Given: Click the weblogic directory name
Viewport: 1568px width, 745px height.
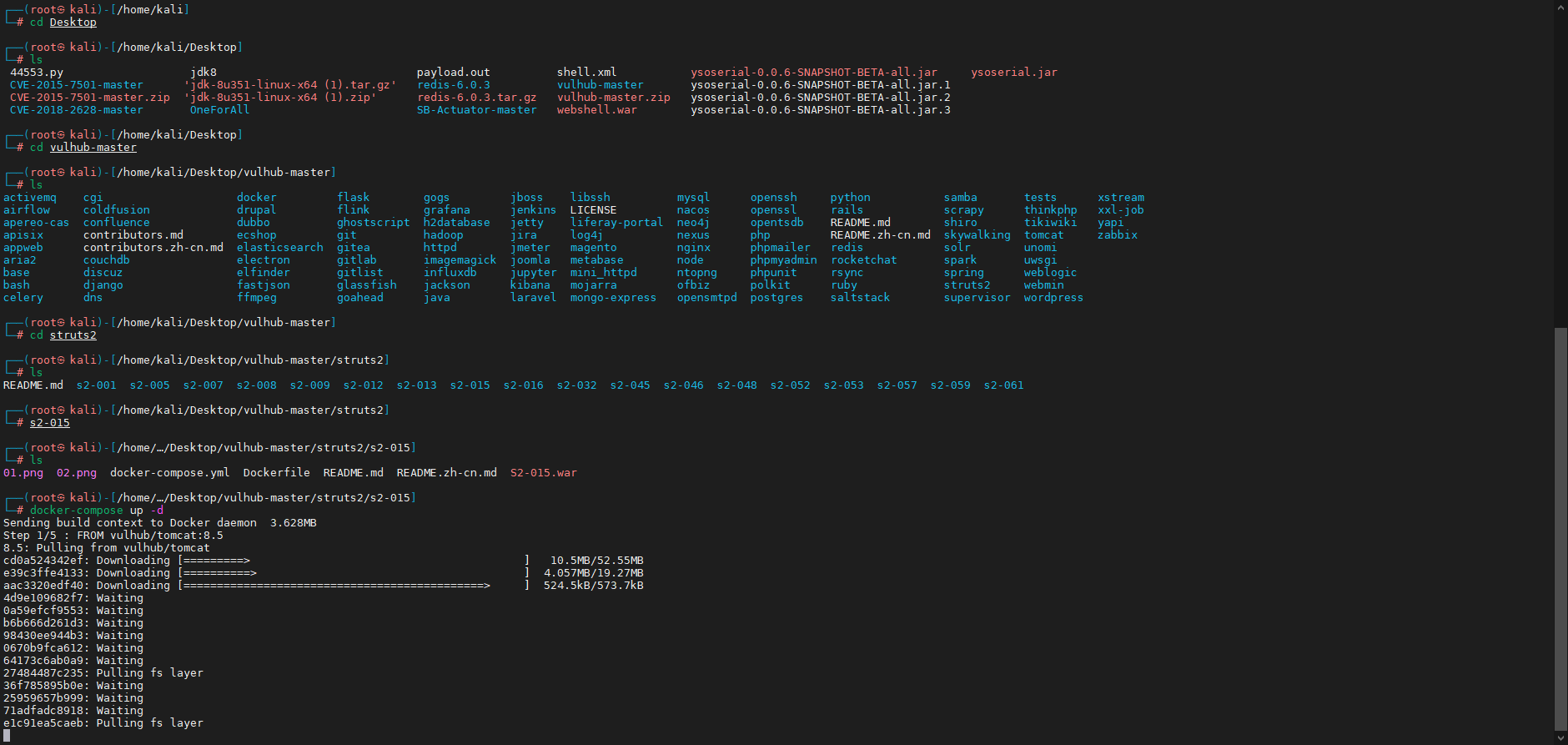Looking at the screenshot, I should tap(1051, 273).
